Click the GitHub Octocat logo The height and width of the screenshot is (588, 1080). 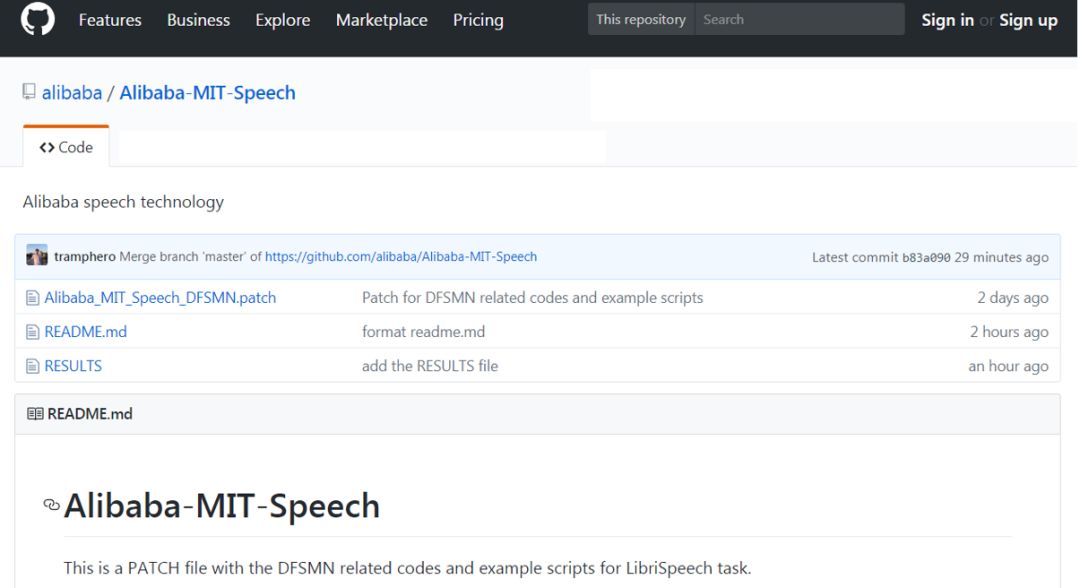pyautogui.click(x=38, y=20)
